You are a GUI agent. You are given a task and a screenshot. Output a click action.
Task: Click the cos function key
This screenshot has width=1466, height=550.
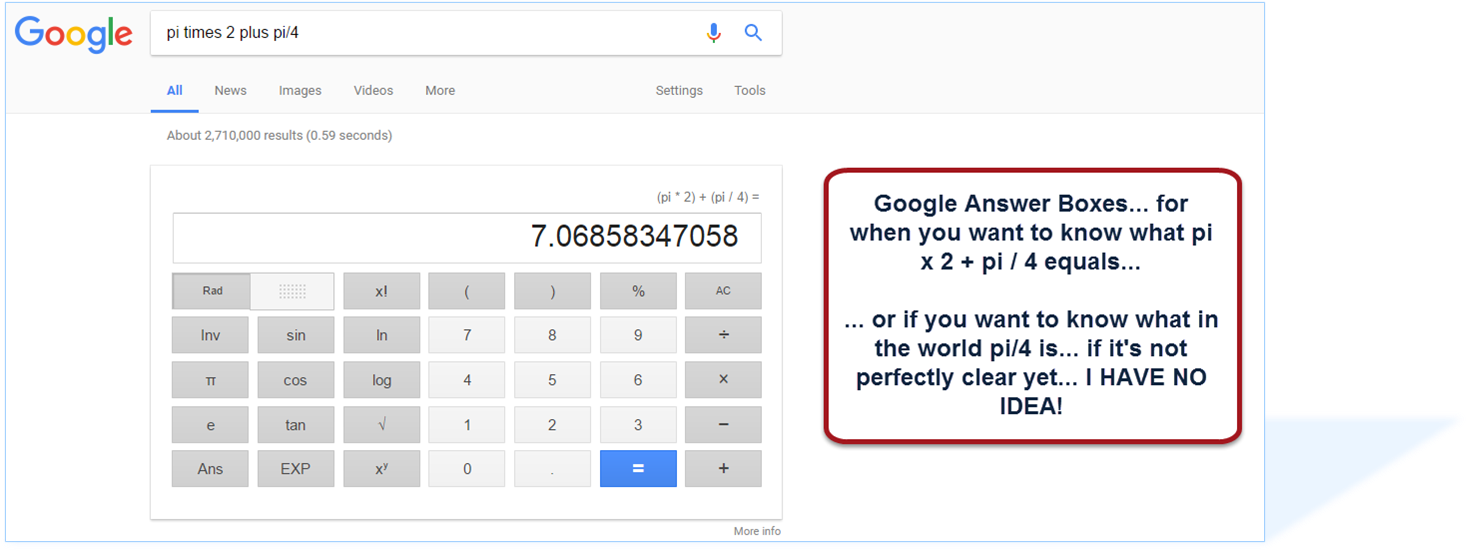[x=296, y=380]
